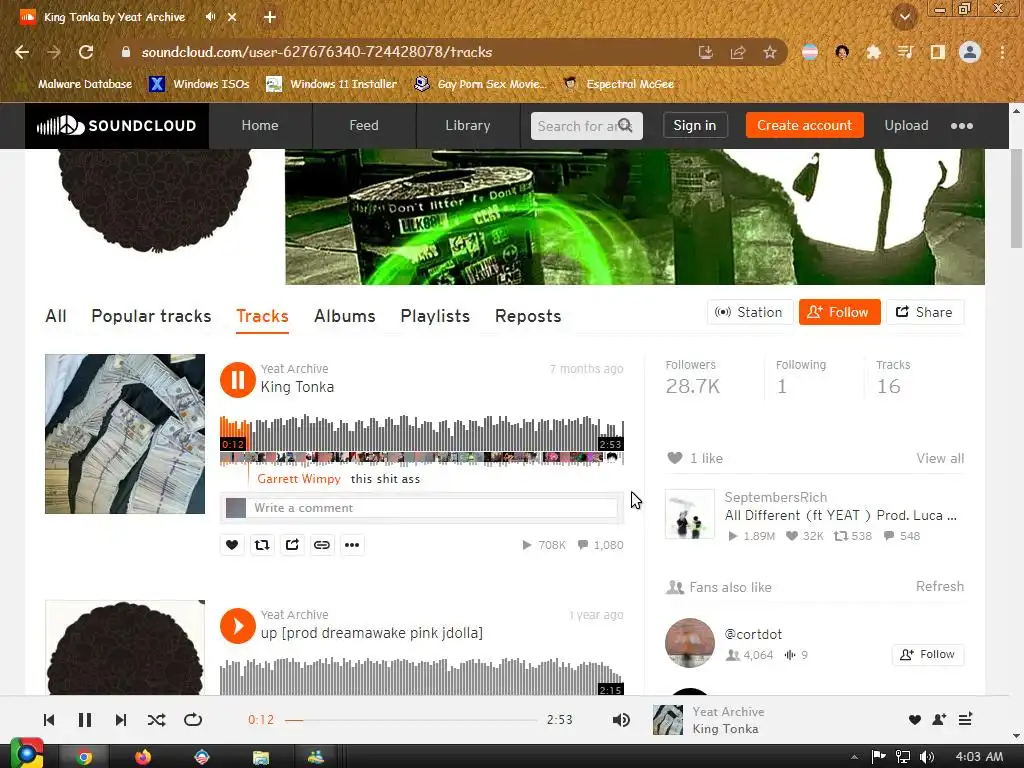Repost the King Tonka track
This screenshot has height=768, width=1024.
coord(262,545)
